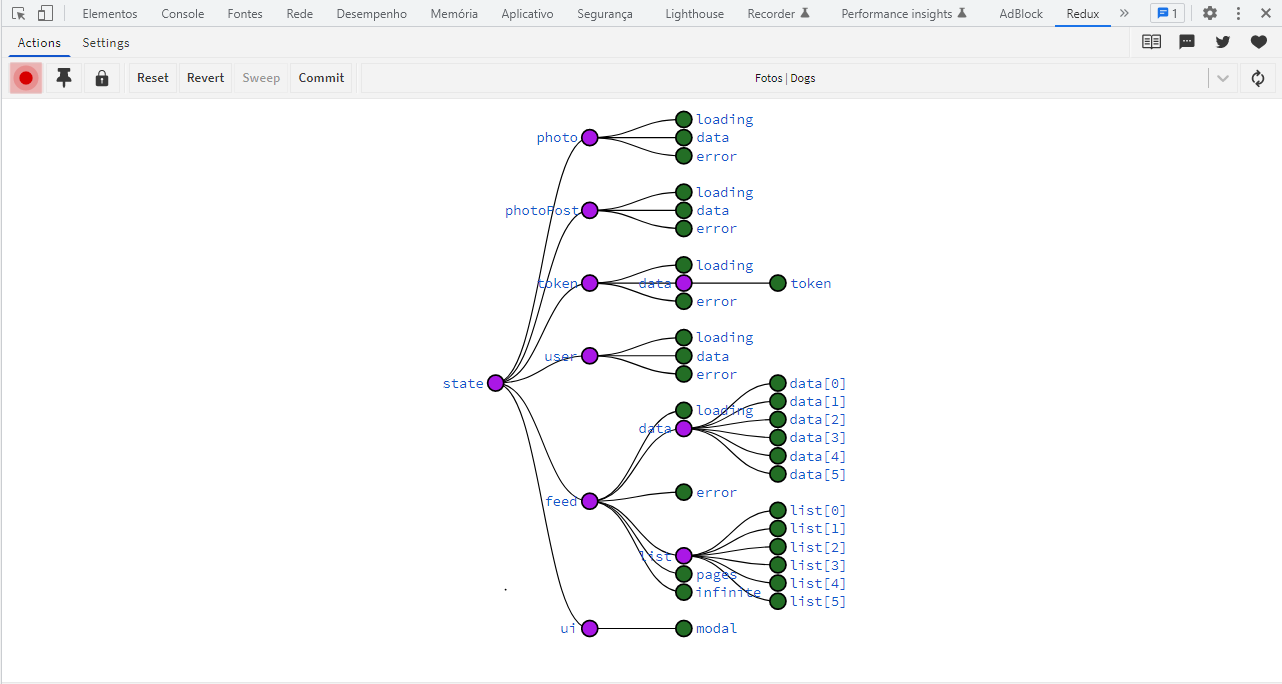Reload the state chart with refresh icon

1257,77
